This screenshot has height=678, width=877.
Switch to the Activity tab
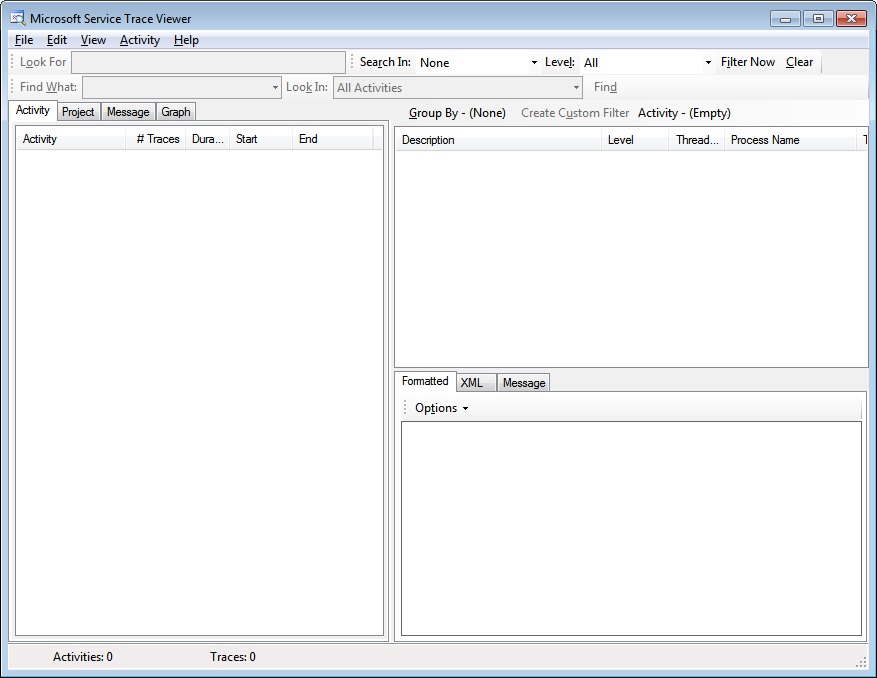point(33,110)
